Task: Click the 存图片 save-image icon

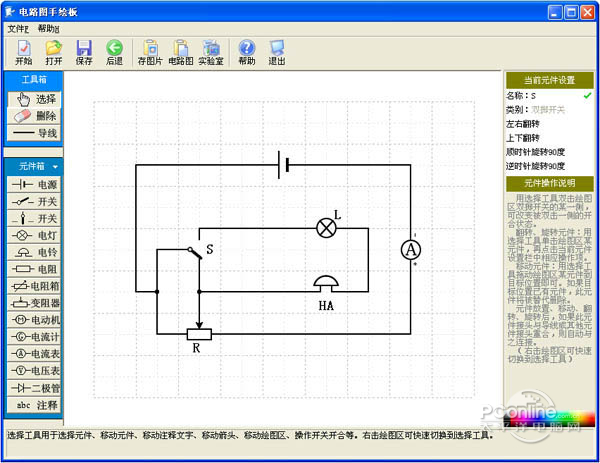Action: tap(149, 52)
